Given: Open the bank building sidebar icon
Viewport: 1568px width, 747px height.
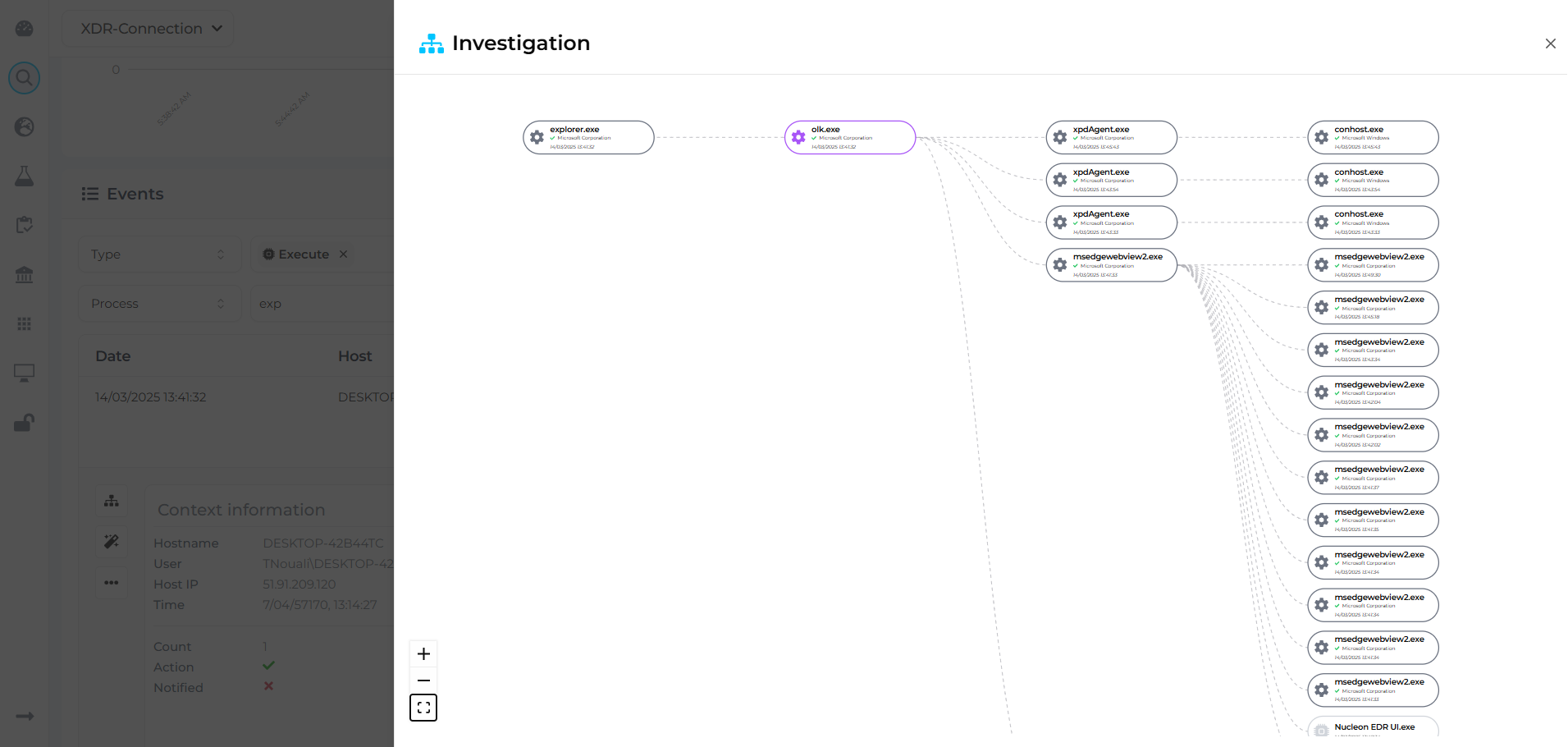Looking at the screenshot, I should (x=25, y=274).
